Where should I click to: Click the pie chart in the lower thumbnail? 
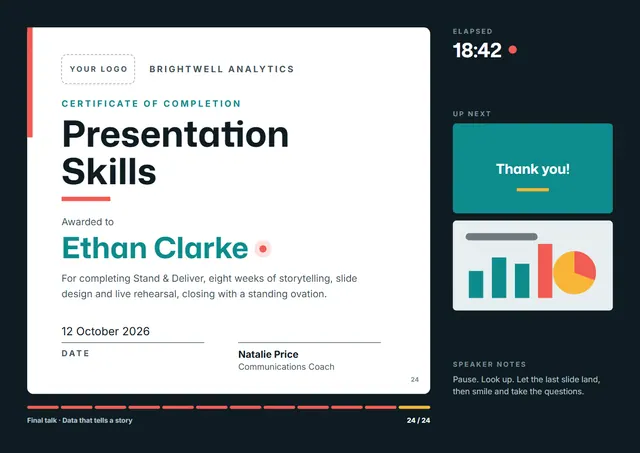pyautogui.click(x=574, y=273)
